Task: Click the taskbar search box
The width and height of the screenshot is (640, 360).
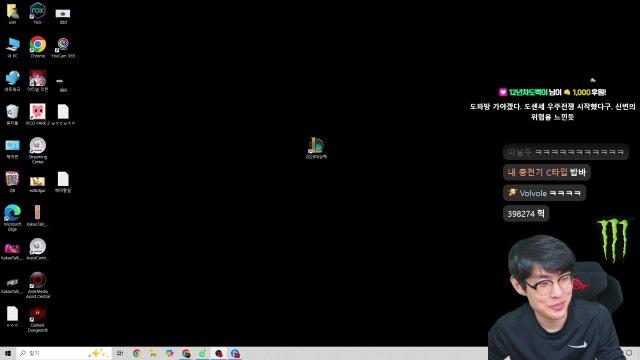Action: coord(63,353)
